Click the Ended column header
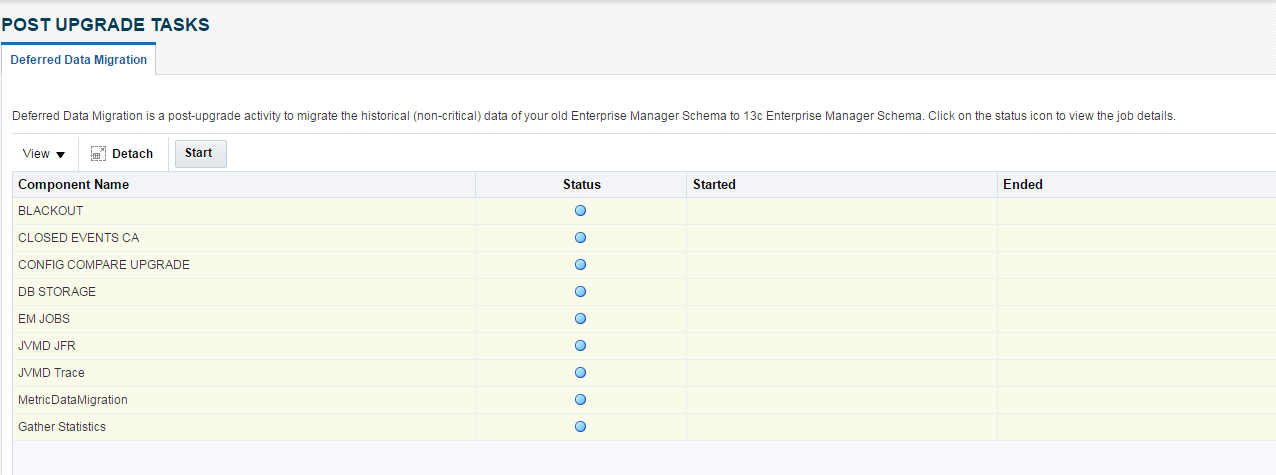The height and width of the screenshot is (475, 1276). pos(1022,185)
